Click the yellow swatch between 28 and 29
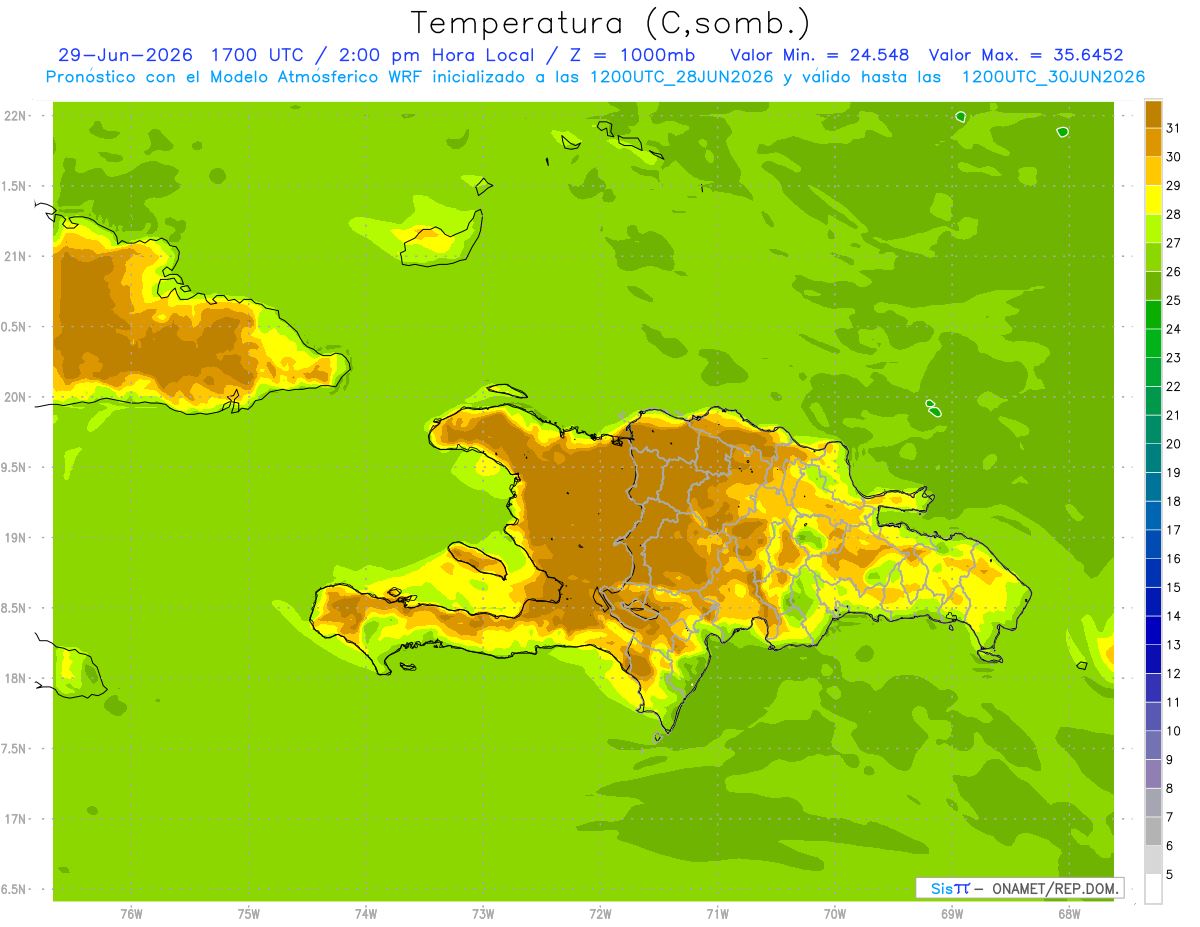 [1153, 200]
